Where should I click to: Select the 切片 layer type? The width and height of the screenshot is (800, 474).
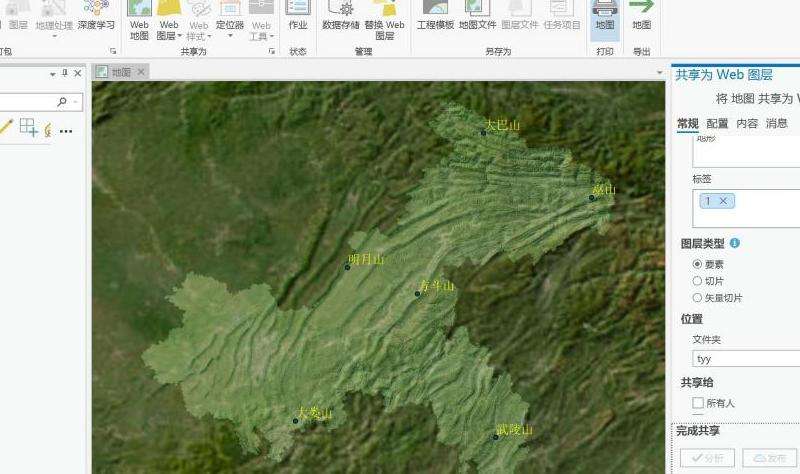[x=697, y=281]
